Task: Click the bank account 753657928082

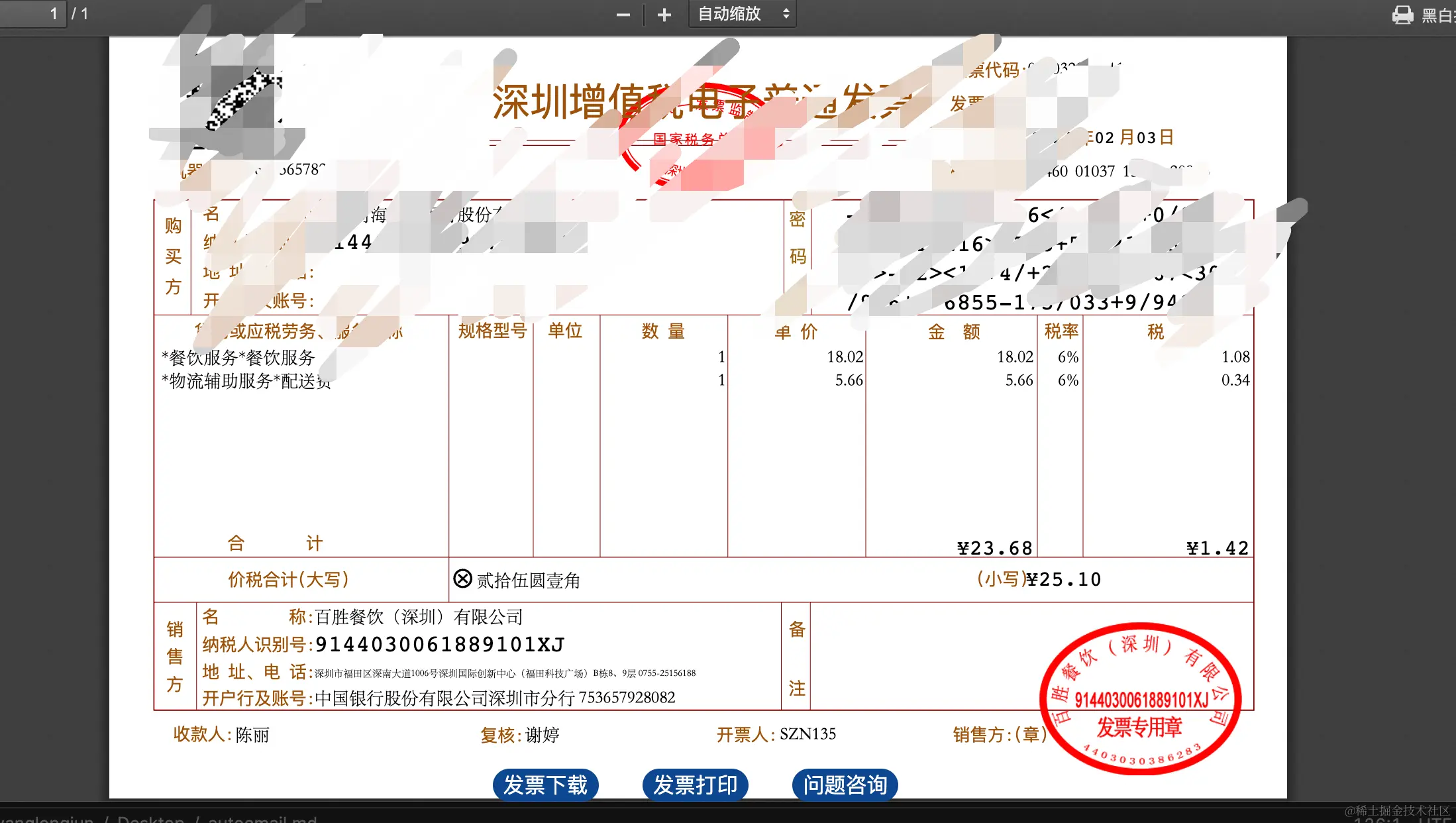Action: [x=627, y=697]
